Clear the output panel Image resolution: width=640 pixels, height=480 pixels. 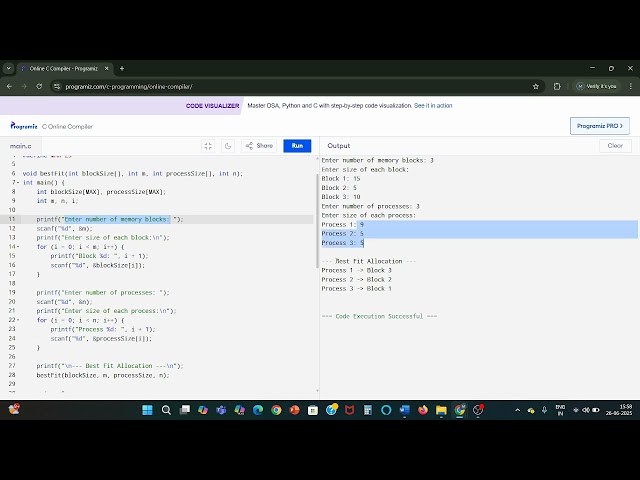coord(615,146)
